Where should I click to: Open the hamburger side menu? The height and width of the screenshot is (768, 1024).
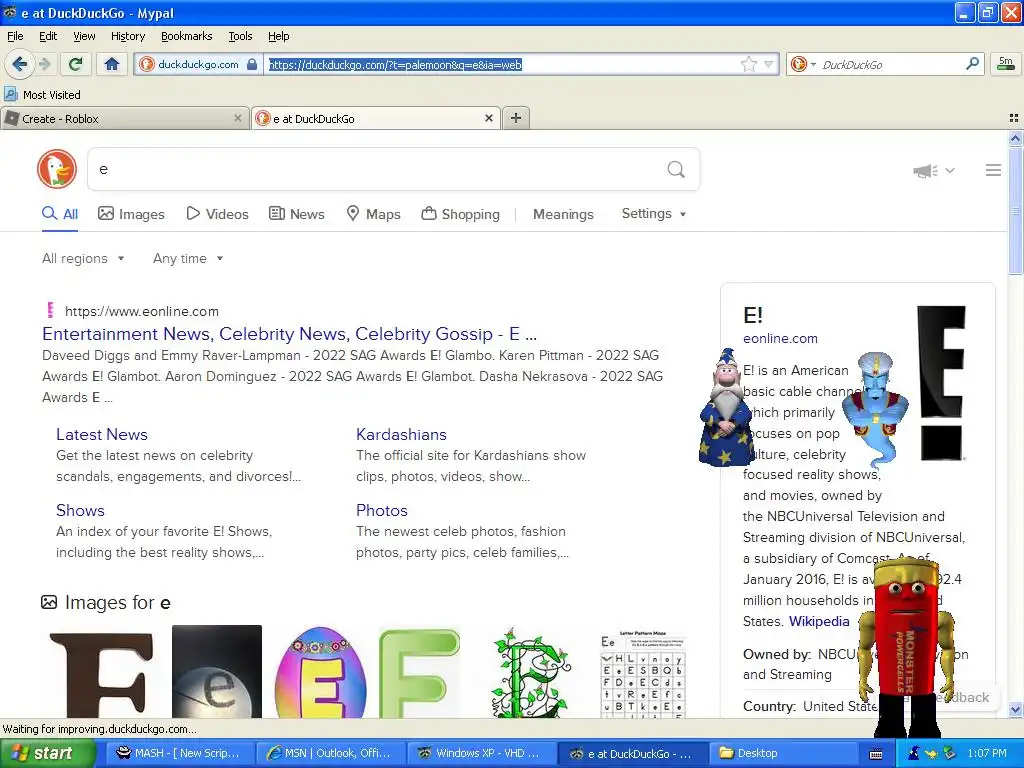(993, 170)
